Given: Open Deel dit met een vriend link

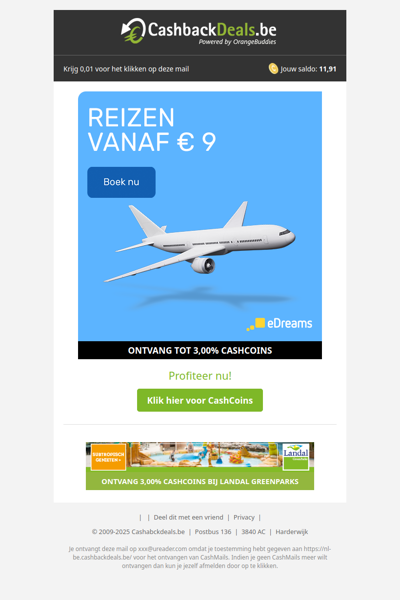Looking at the screenshot, I should click(x=188, y=517).
